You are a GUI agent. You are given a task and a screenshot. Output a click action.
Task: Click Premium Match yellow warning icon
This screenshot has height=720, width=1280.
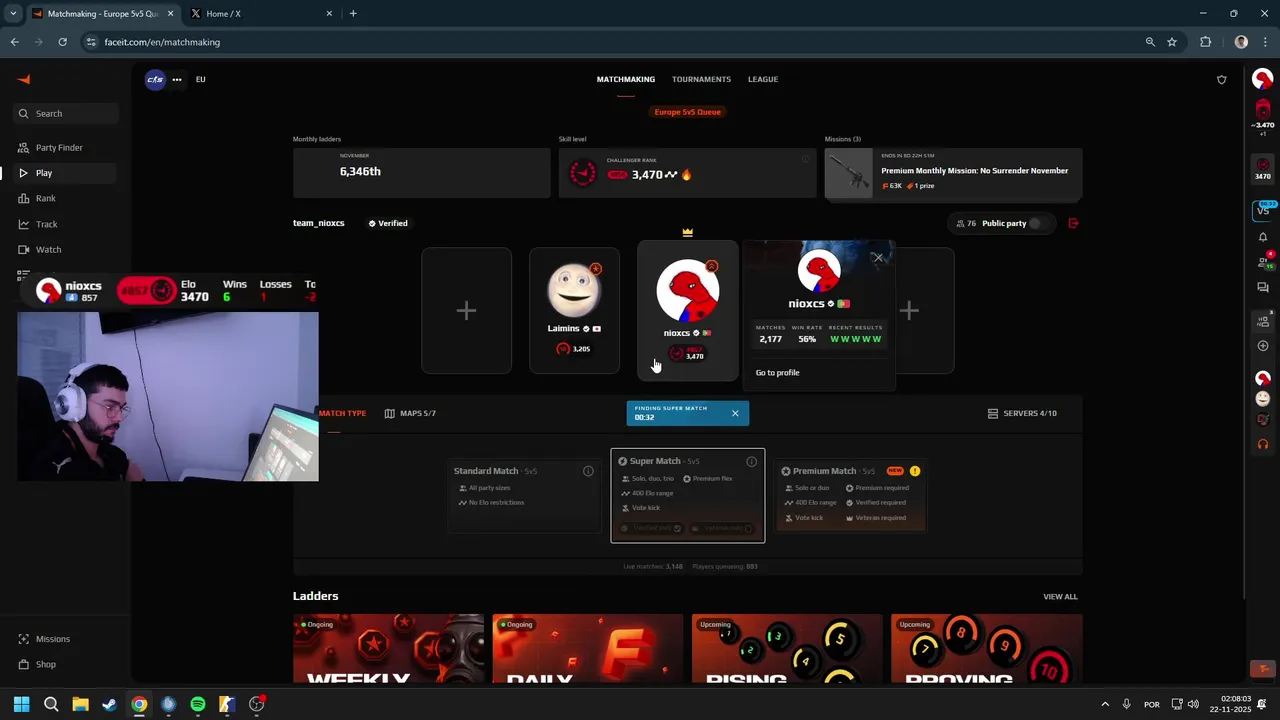pos(915,471)
